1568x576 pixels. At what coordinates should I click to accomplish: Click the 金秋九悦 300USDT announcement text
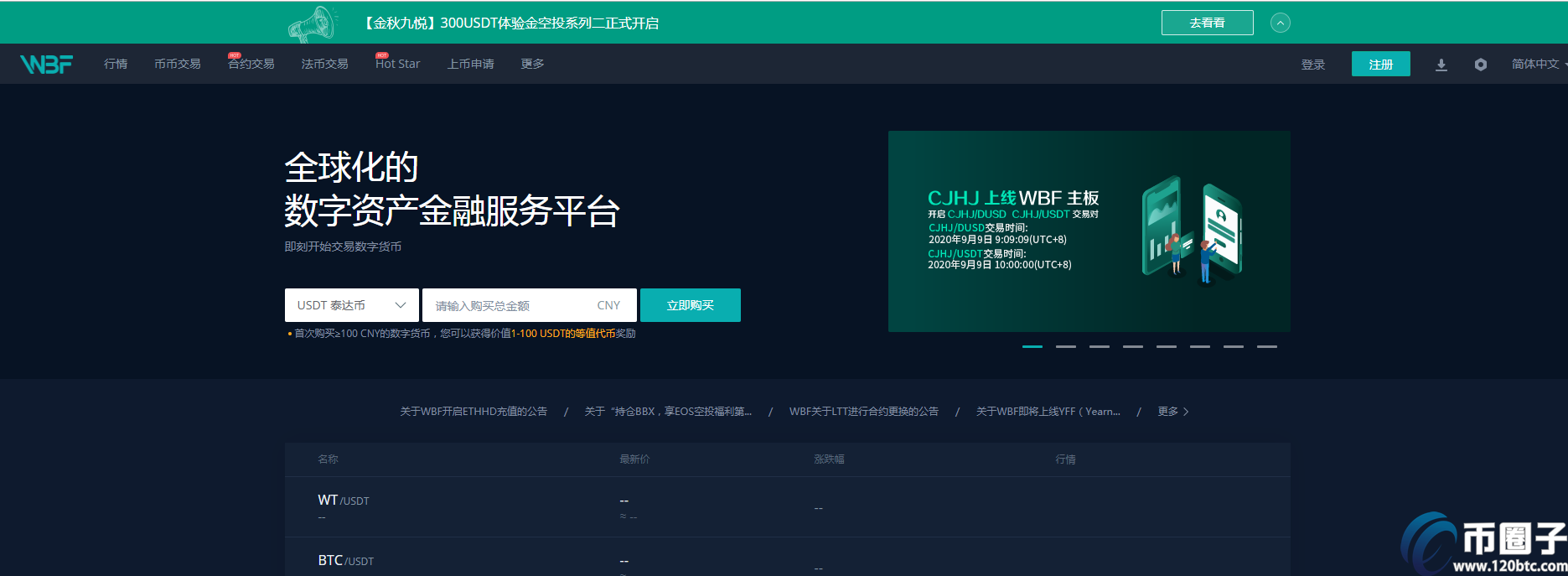[x=510, y=23]
